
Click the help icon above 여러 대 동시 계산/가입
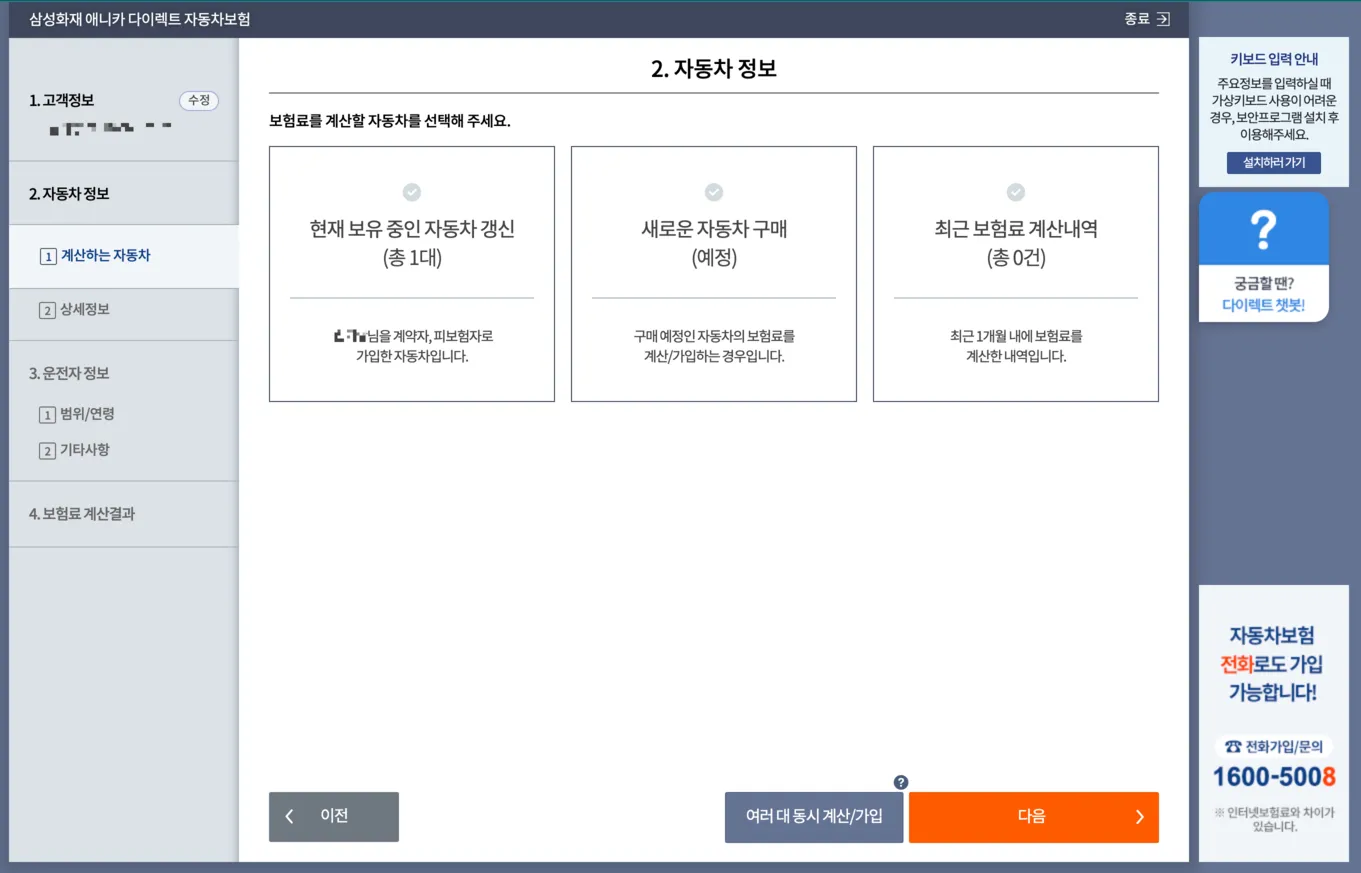(901, 781)
